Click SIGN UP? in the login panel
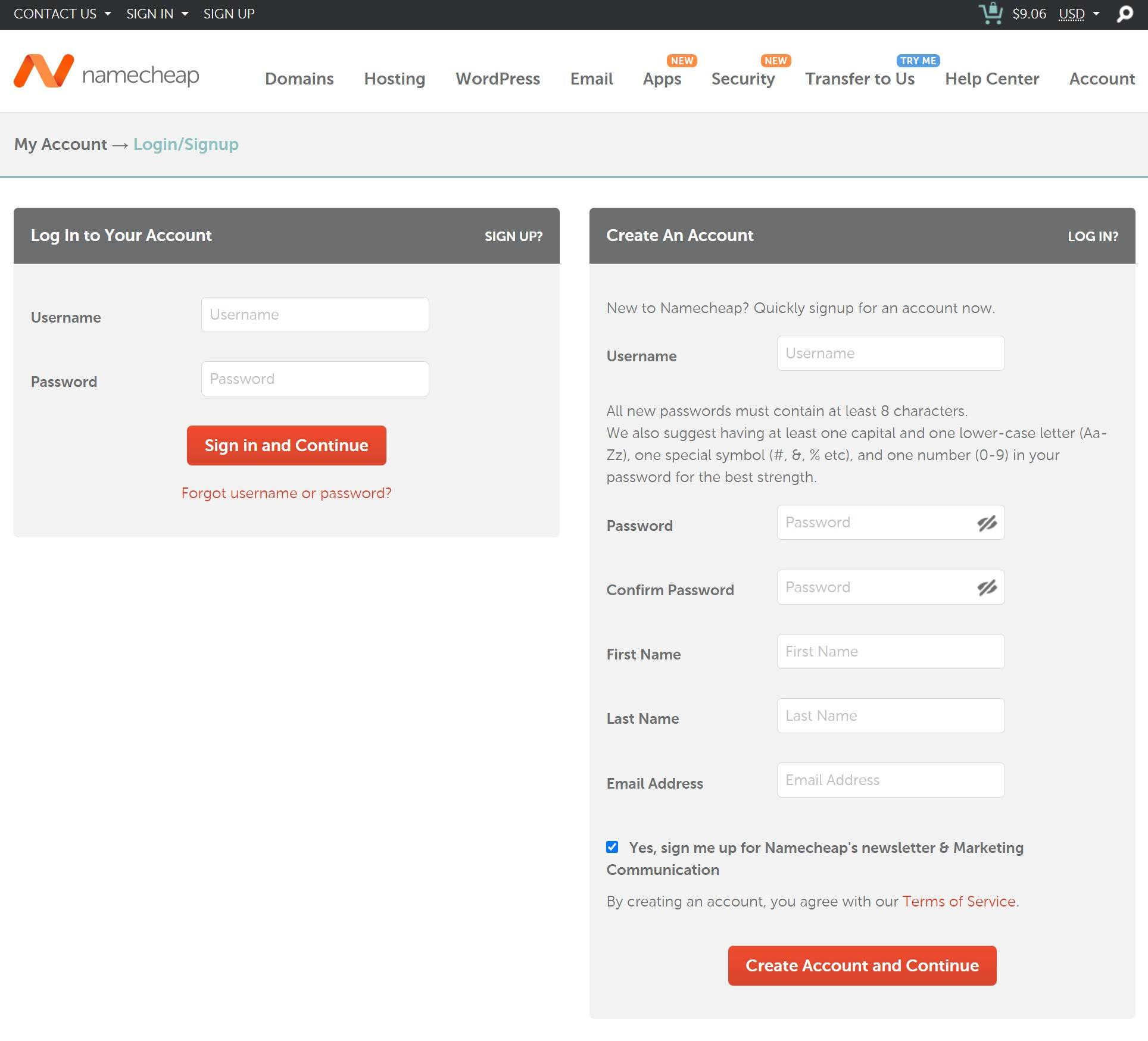The image size is (1148, 1041). [513, 236]
